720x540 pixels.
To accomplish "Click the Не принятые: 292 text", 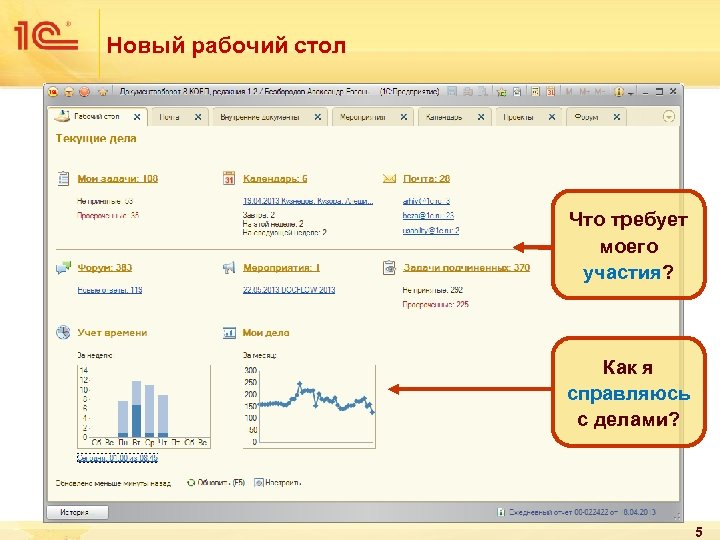I will point(433,290).
